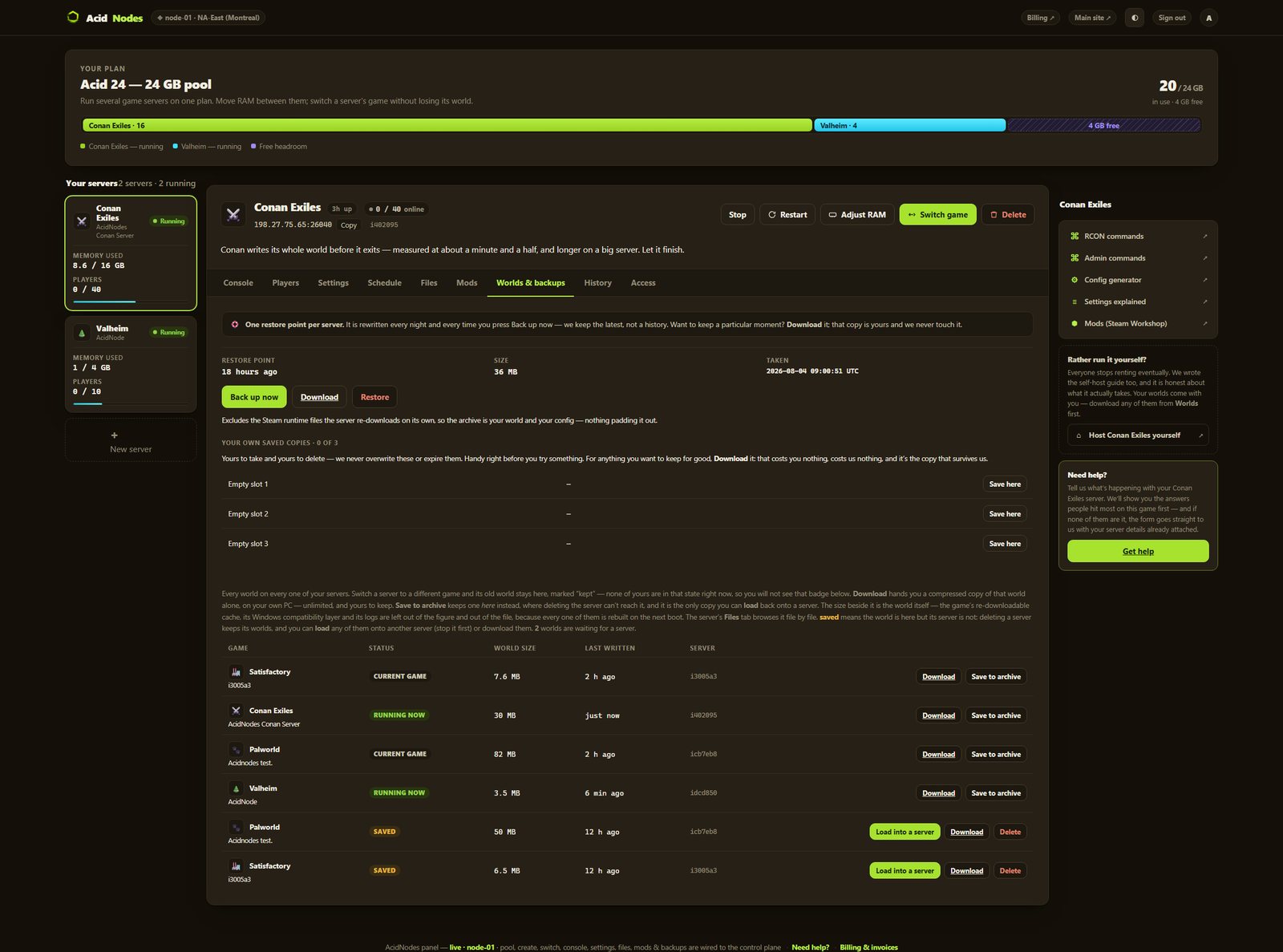This screenshot has height=952, width=1283.
Task: Save the Valheim world to archive
Action: (996, 793)
